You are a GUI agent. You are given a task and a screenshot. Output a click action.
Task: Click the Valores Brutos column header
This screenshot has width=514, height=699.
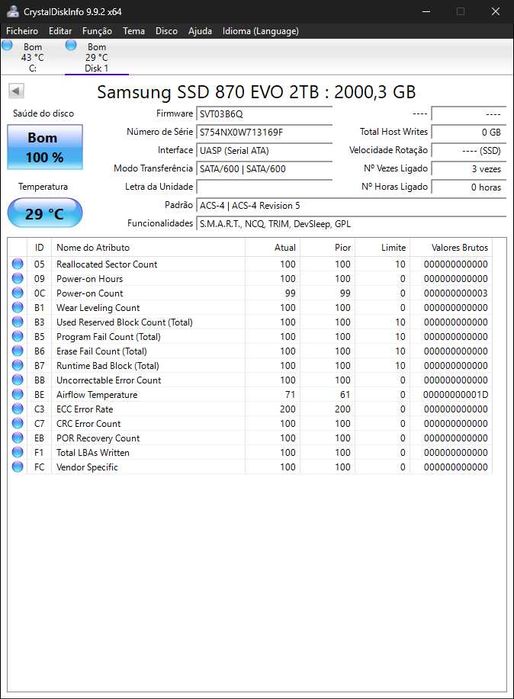[x=451, y=247]
